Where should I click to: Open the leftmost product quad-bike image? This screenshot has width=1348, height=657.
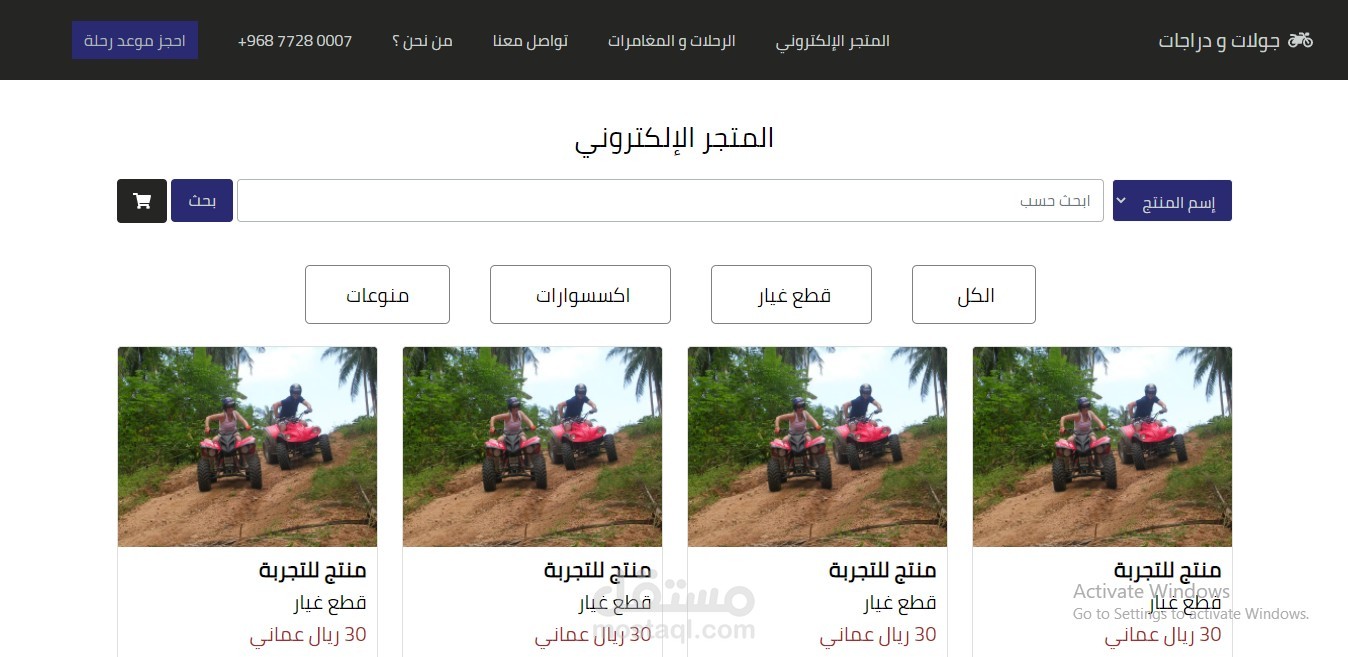247,447
